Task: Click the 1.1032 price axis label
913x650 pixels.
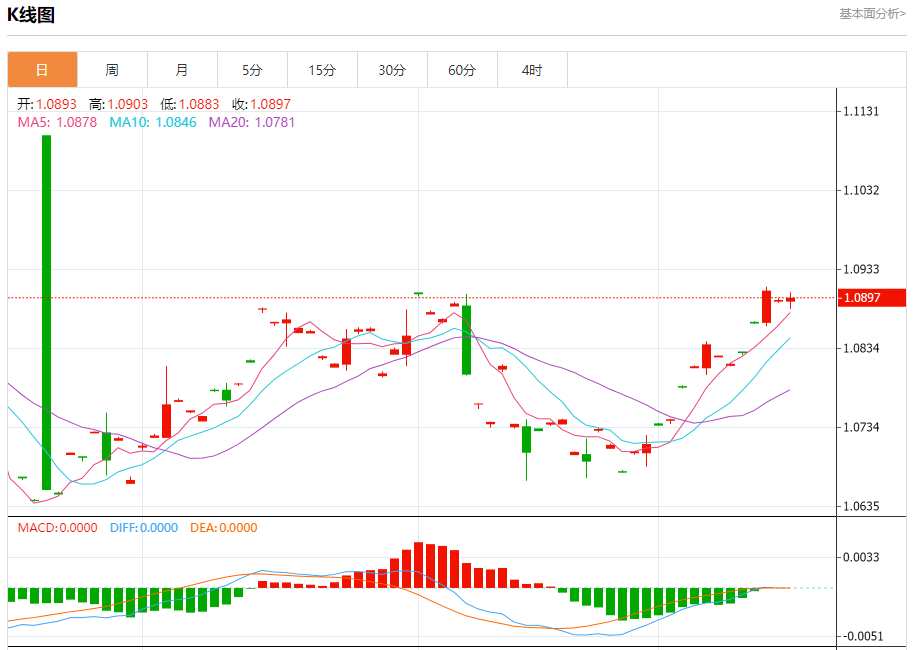Action: click(x=861, y=190)
